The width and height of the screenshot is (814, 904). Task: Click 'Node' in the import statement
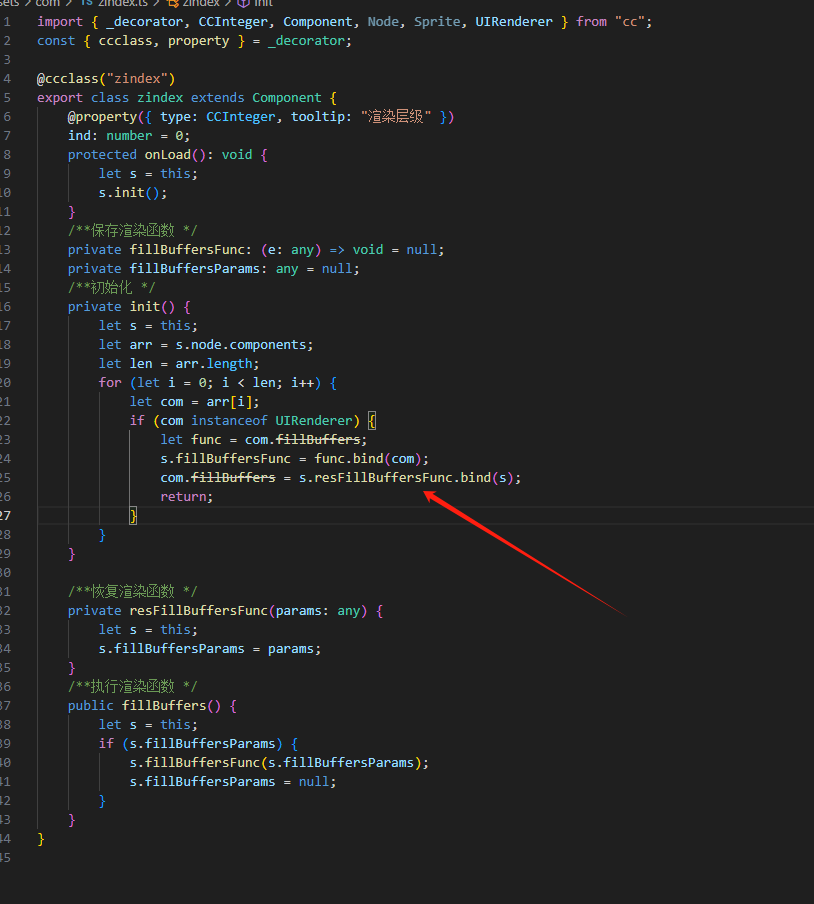click(383, 22)
